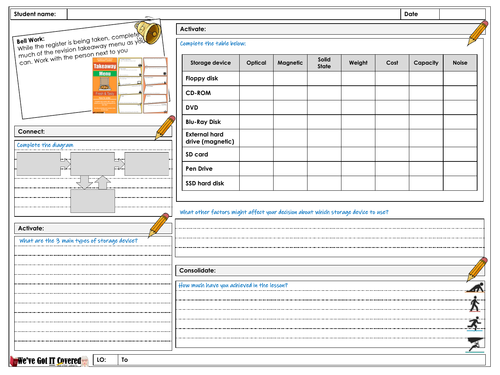
Task: Click the LO text field starting with To
Action: pos(302,360)
